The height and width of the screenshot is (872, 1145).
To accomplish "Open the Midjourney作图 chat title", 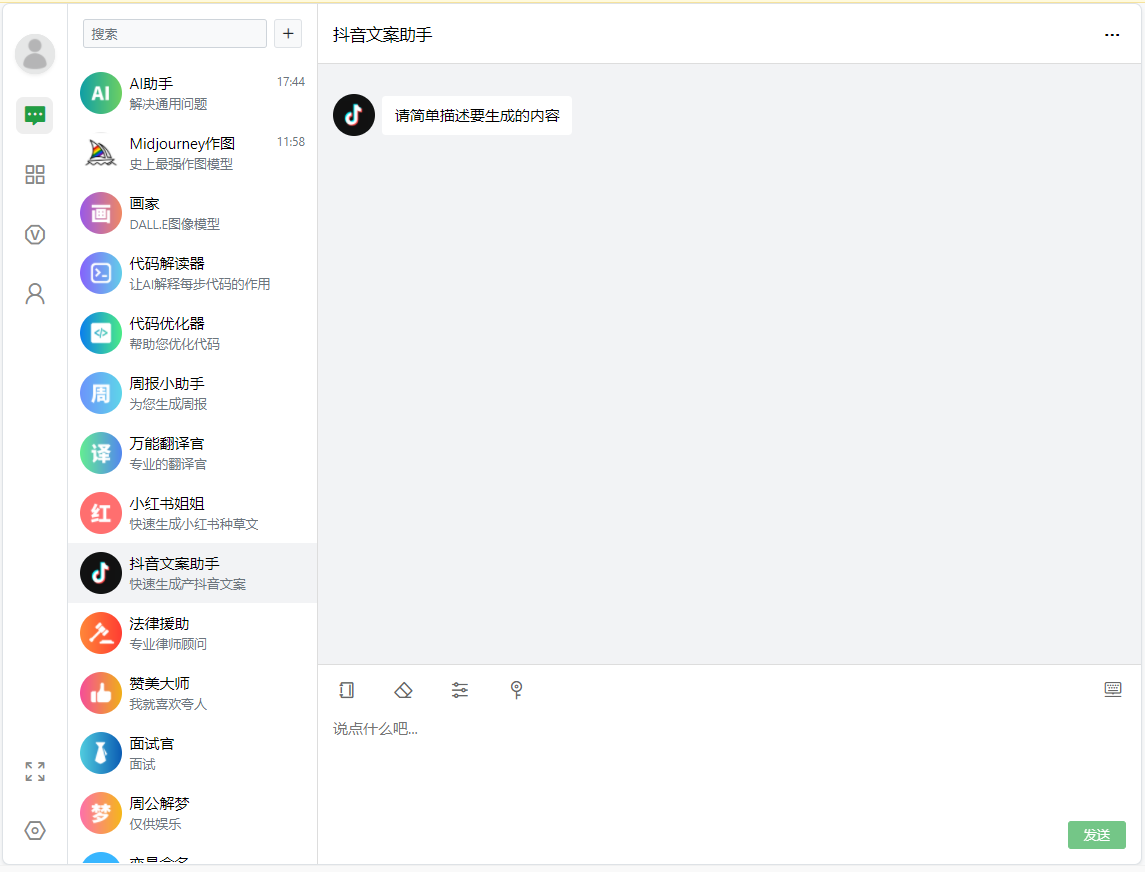I will (182, 144).
